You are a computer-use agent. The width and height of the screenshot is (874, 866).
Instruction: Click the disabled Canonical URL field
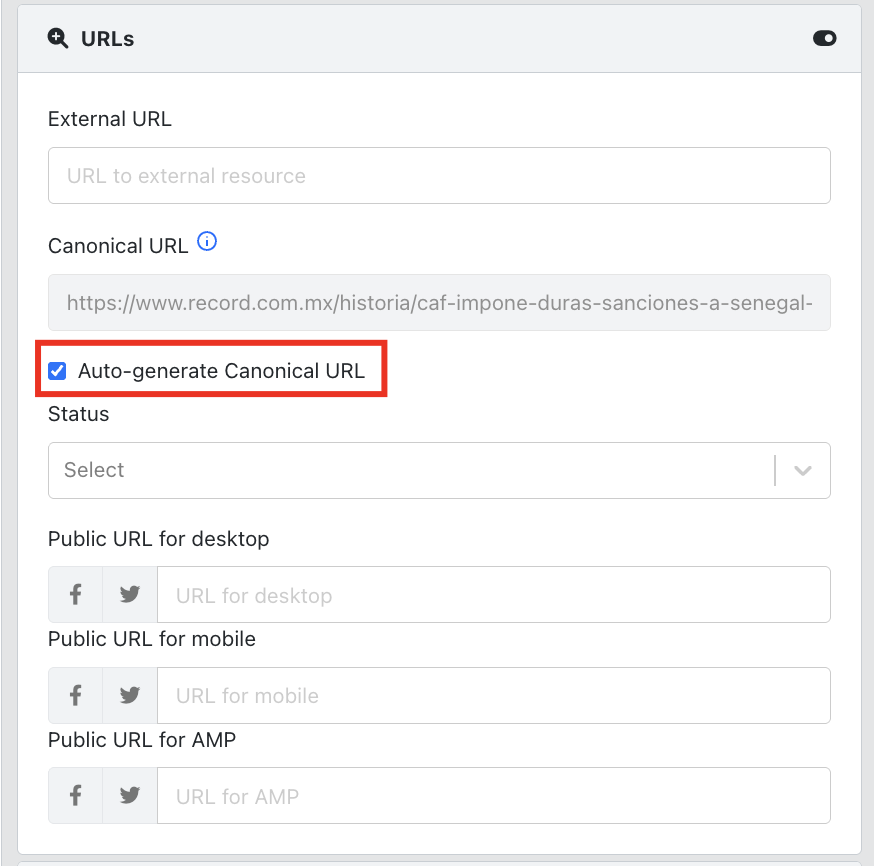click(439, 302)
